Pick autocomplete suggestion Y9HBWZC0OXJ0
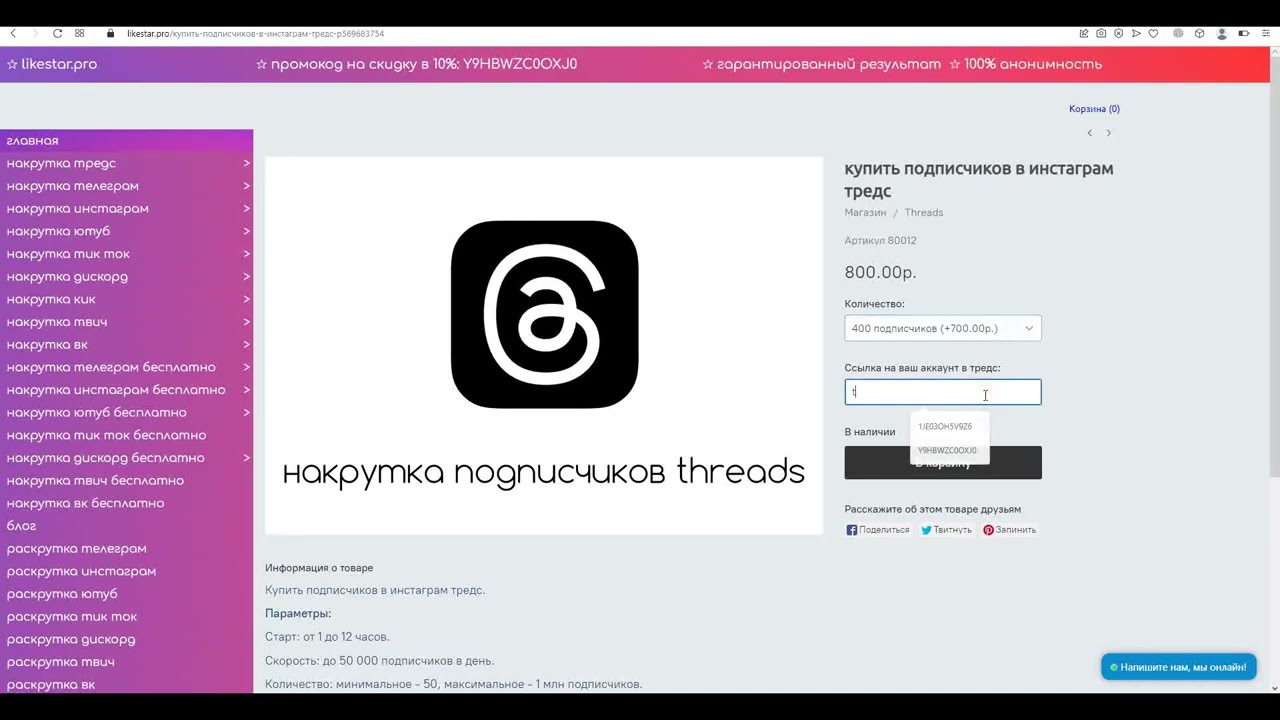1280x720 pixels. tap(947, 451)
